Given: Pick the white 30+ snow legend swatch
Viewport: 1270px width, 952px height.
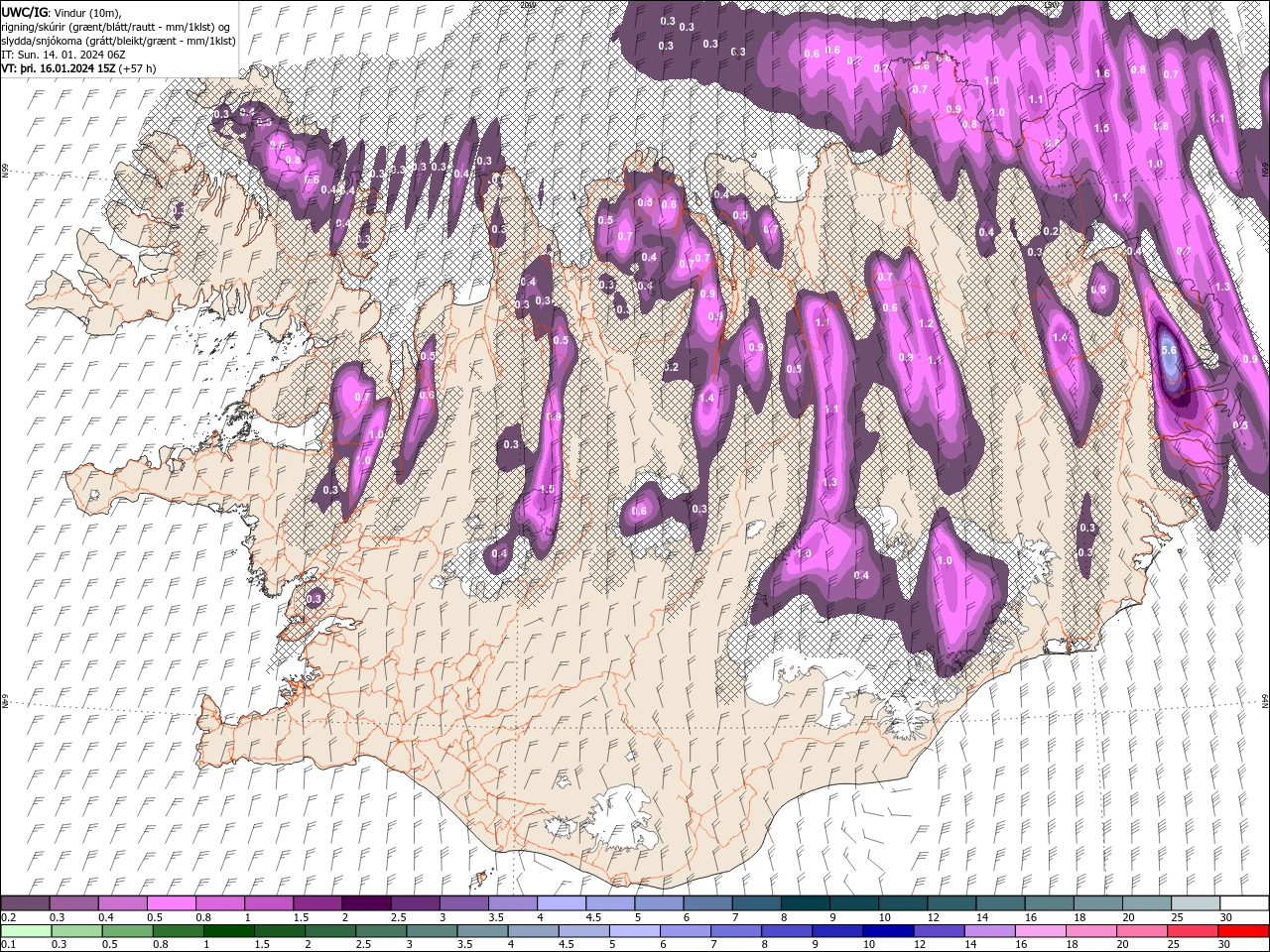Looking at the screenshot, I should (1243, 903).
